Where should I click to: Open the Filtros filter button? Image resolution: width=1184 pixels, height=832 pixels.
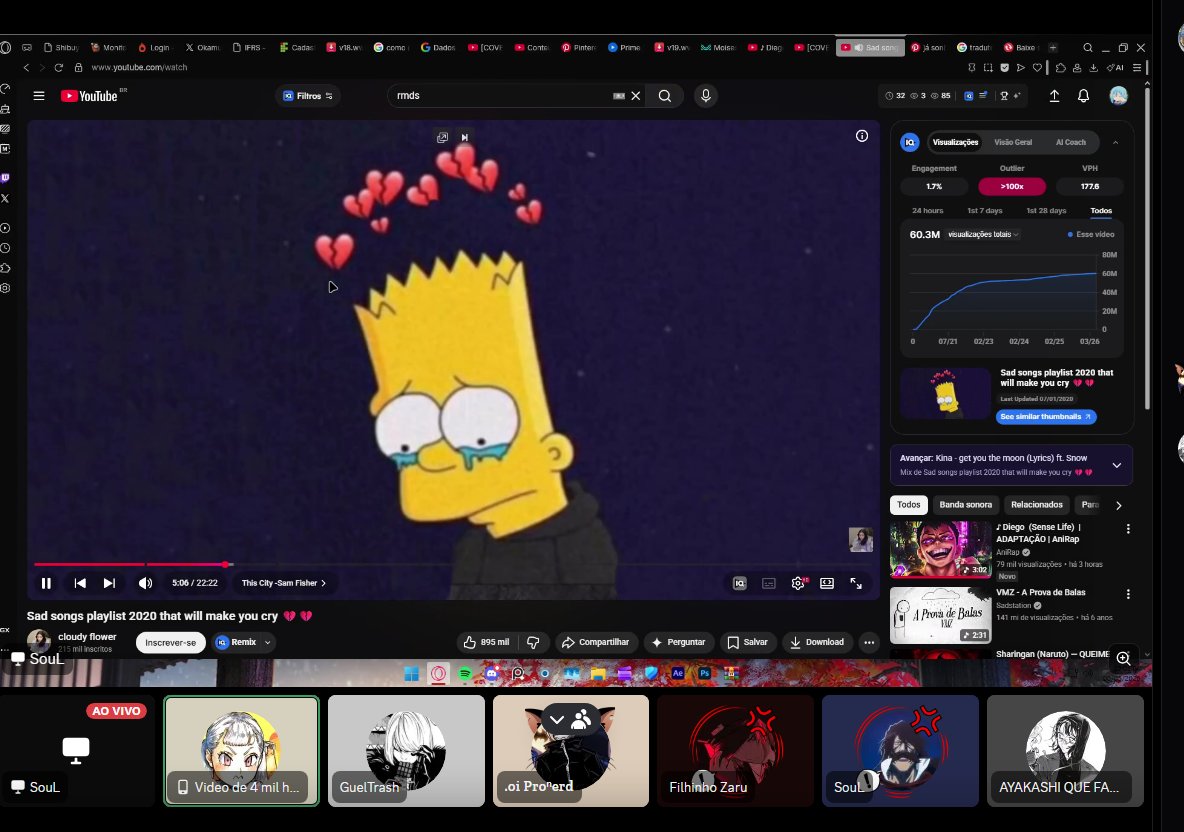click(x=307, y=96)
